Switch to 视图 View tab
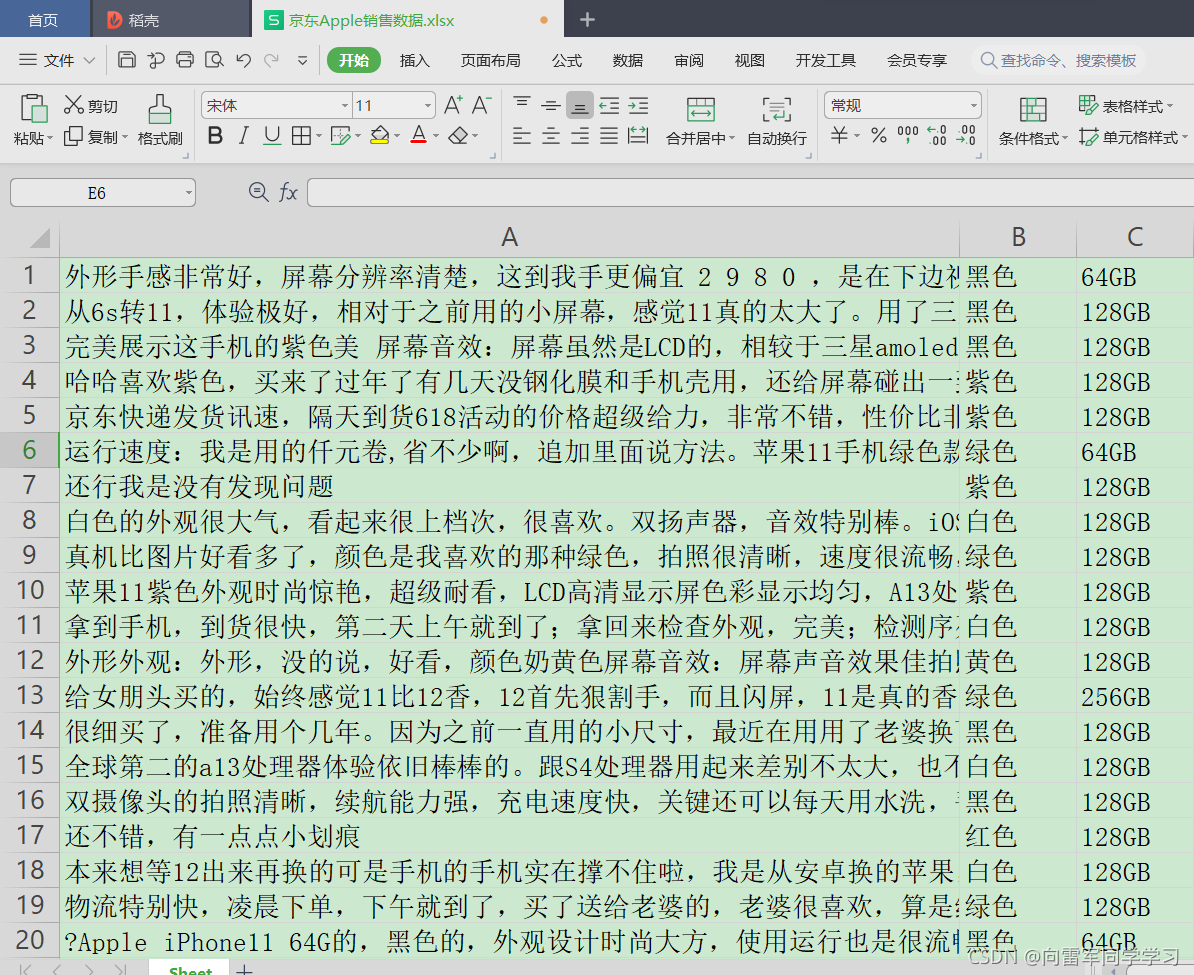This screenshot has height=975, width=1194. click(x=749, y=60)
